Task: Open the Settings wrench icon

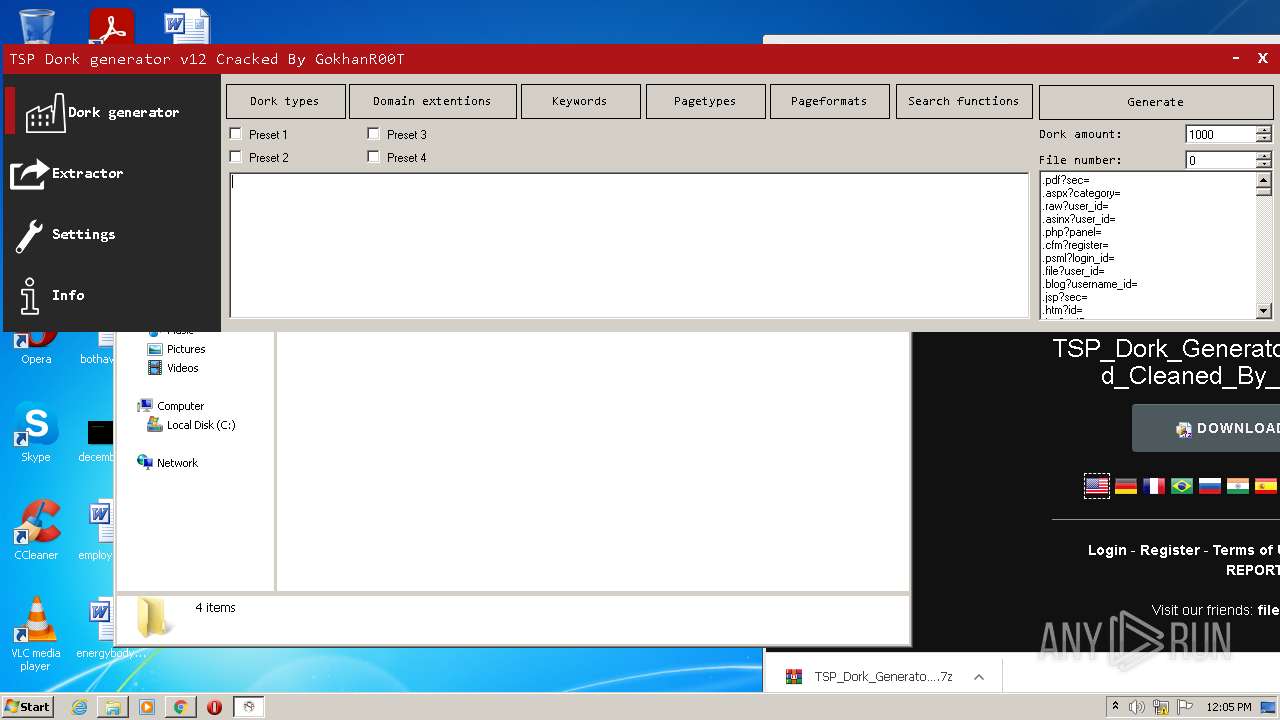Action: (29, 234)
